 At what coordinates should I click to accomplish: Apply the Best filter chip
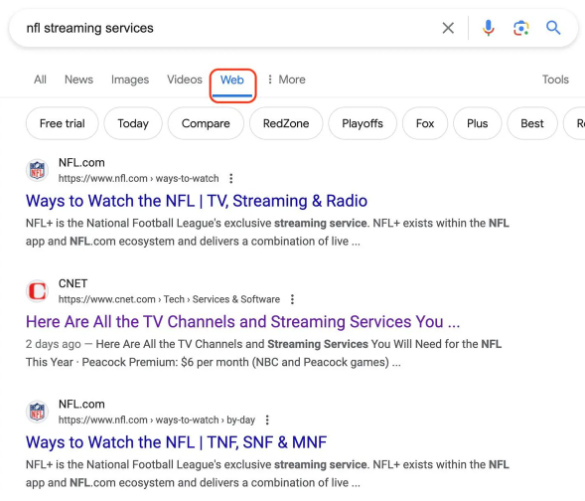pos(532,123)
